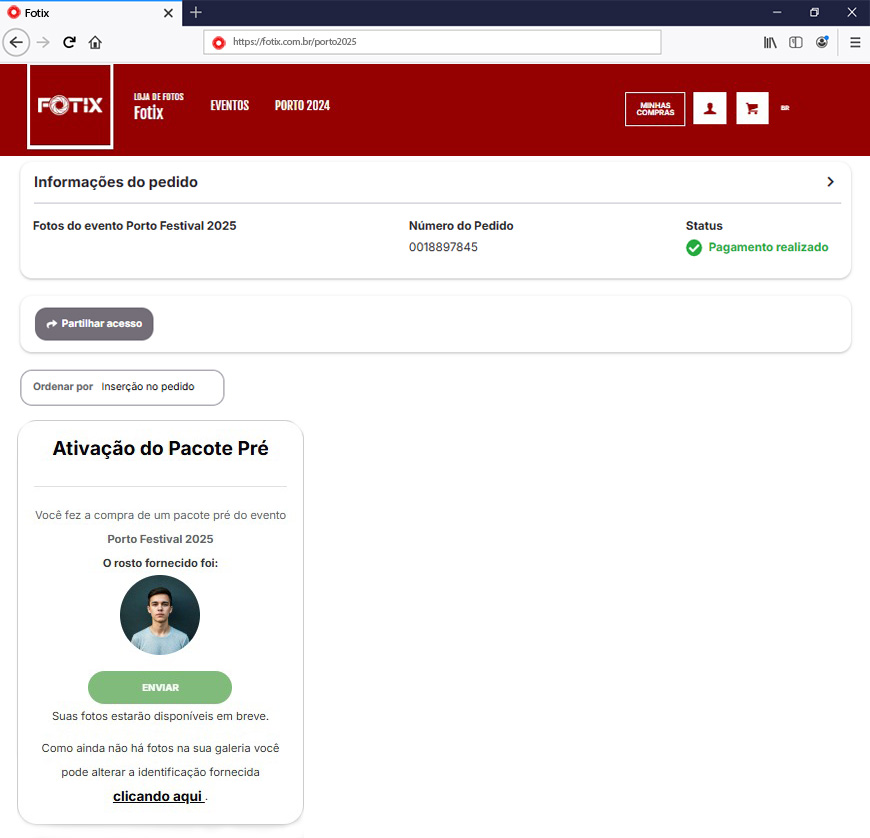870x838 pixels.
Task: Open the browser library icon
Action: [770, 42]
